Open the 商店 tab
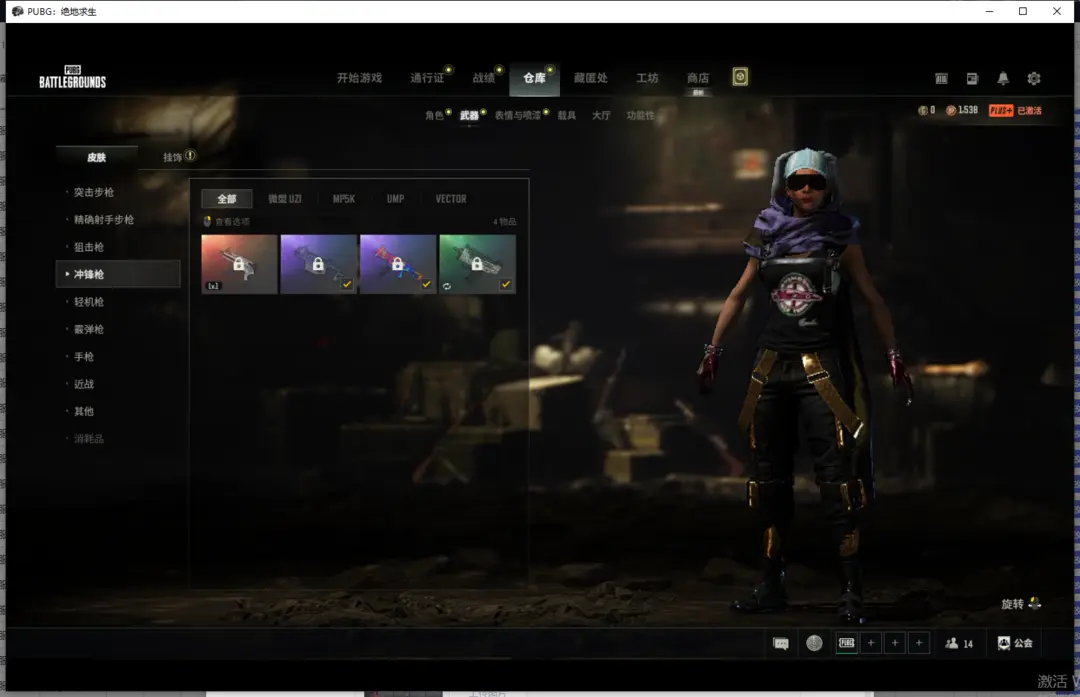Screen dimensions: 1080x697 (698, 78)
